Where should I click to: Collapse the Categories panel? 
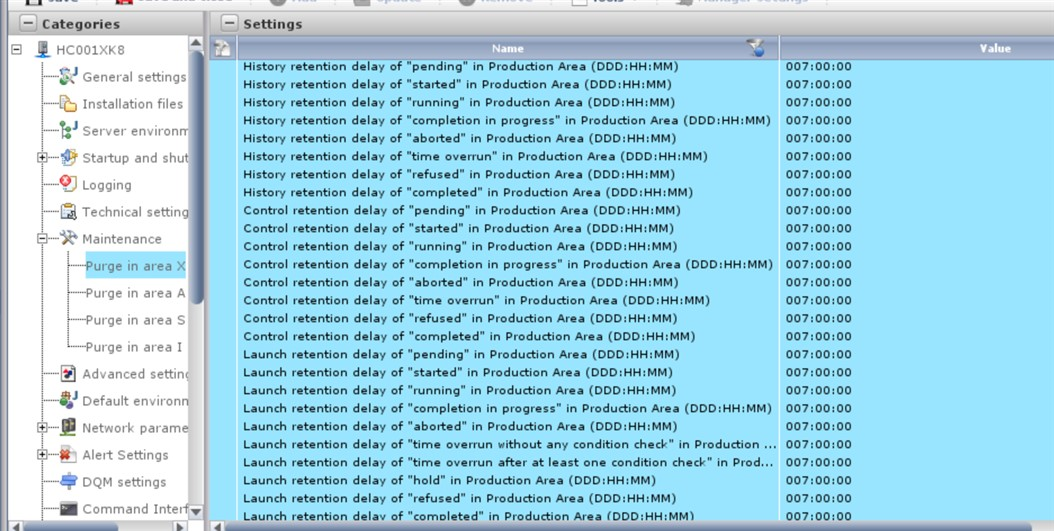click(x=28, y=24)
